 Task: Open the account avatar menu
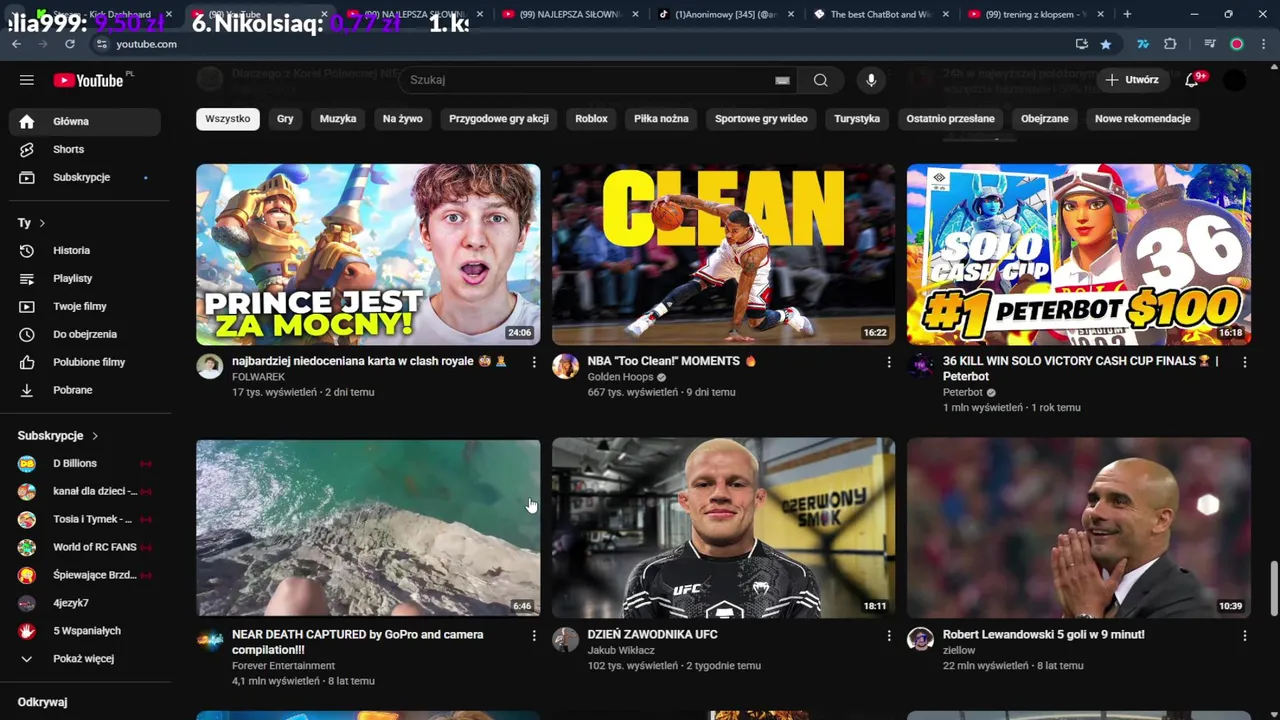point(1235,80)
